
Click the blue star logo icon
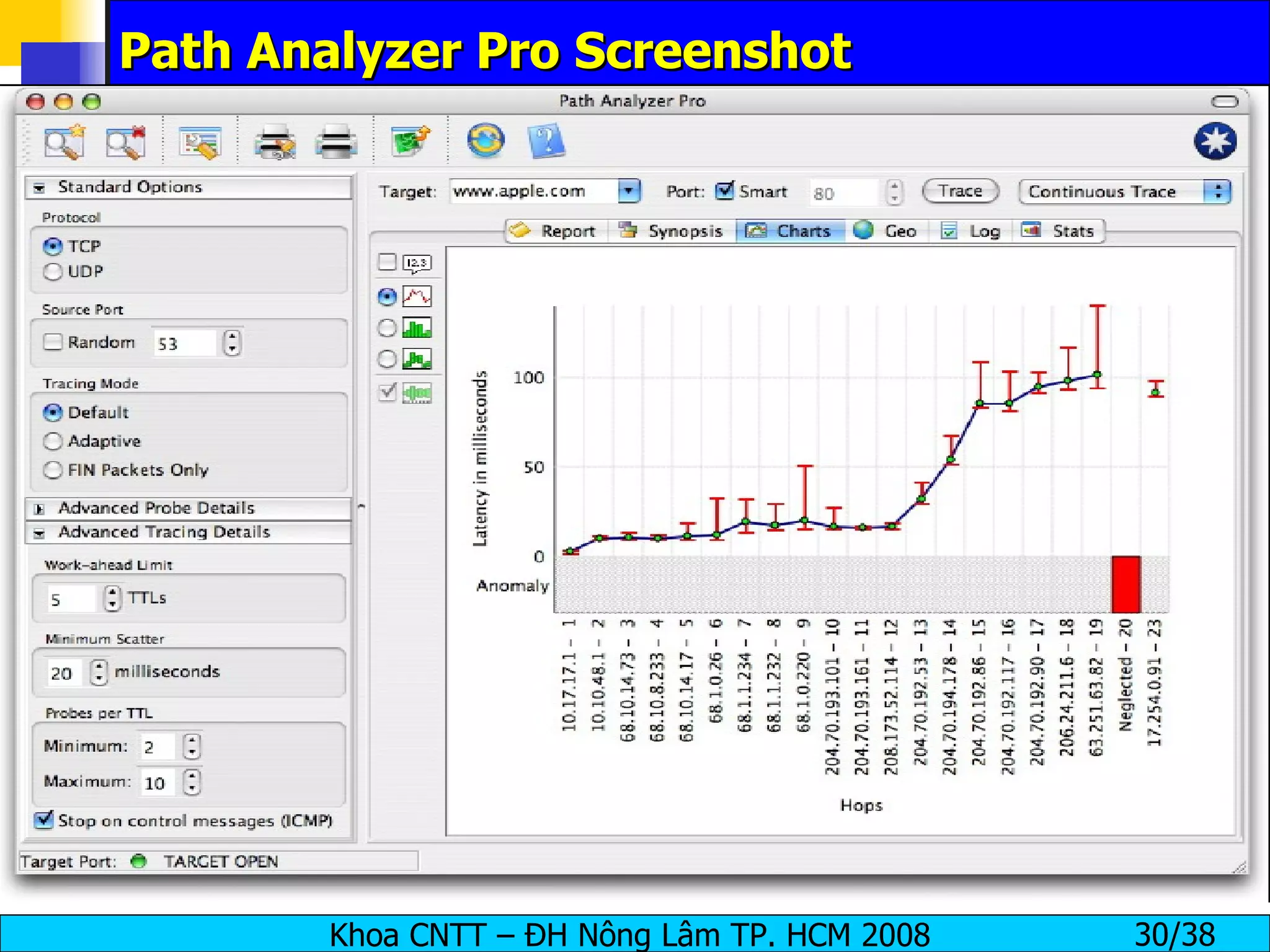tap(1215, 141)
